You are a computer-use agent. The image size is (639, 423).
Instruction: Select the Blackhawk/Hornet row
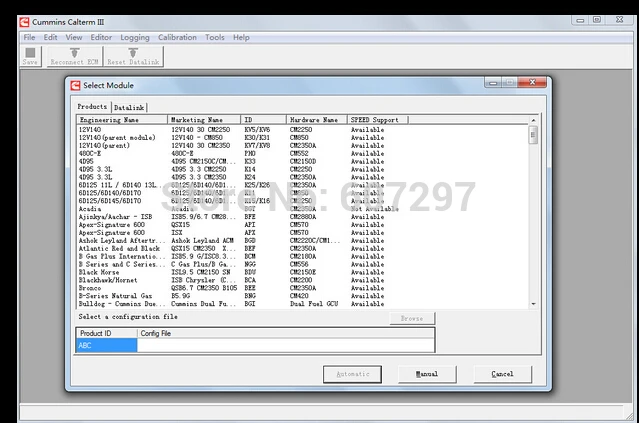click(304, 280)
